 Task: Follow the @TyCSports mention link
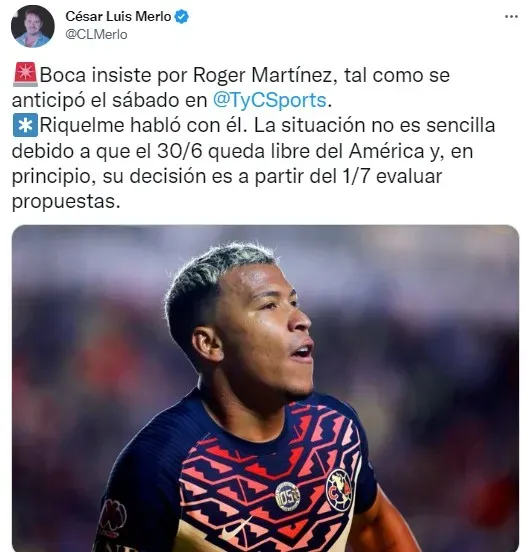[270, 100]
